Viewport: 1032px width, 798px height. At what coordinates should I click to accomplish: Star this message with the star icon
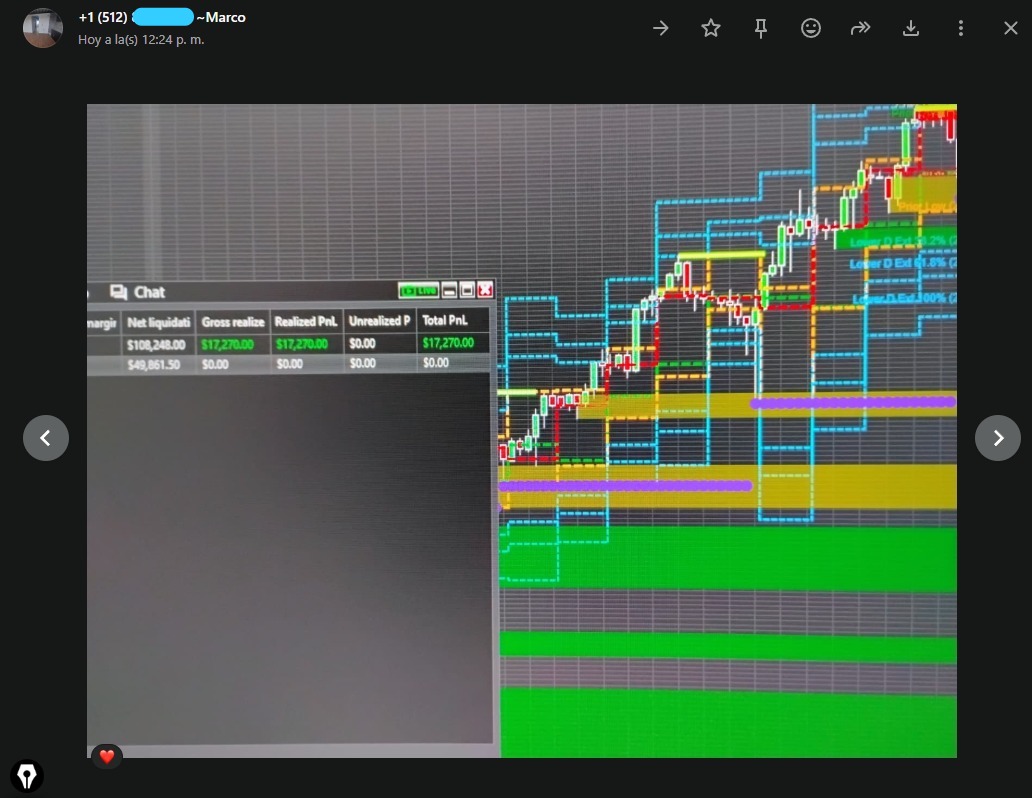point(711,29)
